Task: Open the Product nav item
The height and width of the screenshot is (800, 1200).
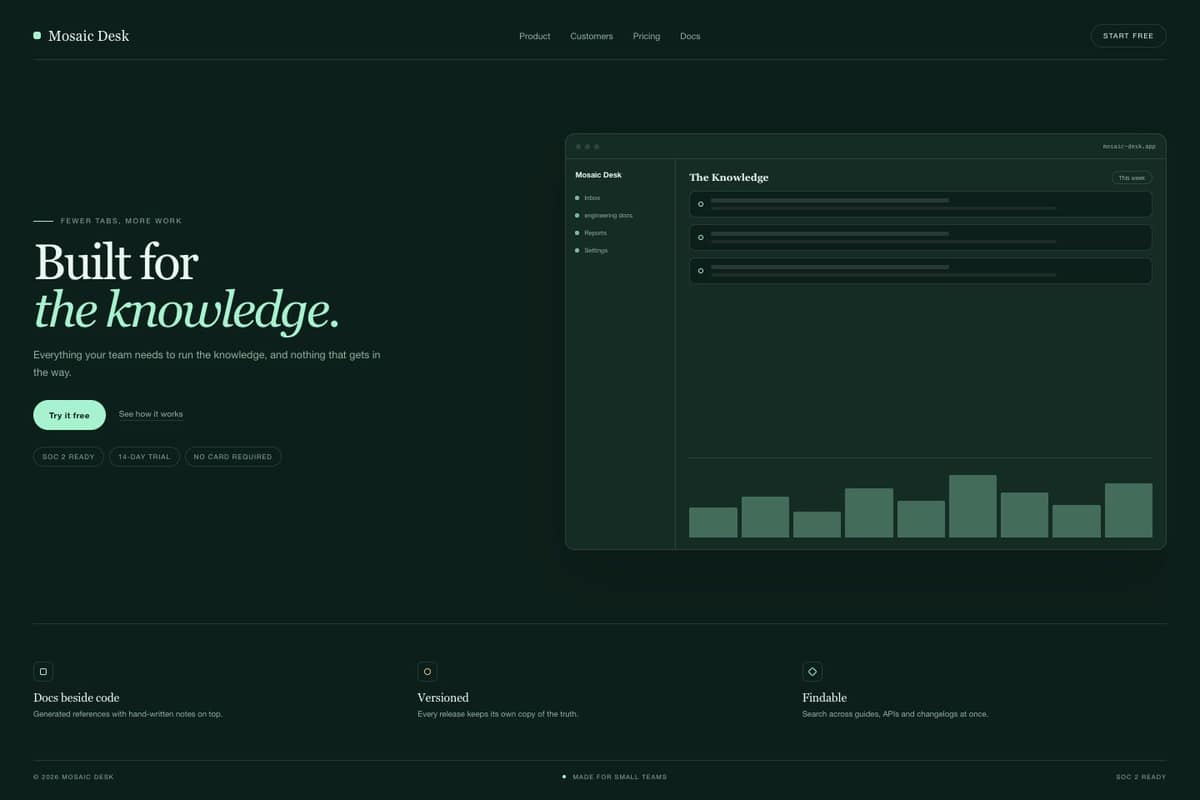Action: point(534,36)
